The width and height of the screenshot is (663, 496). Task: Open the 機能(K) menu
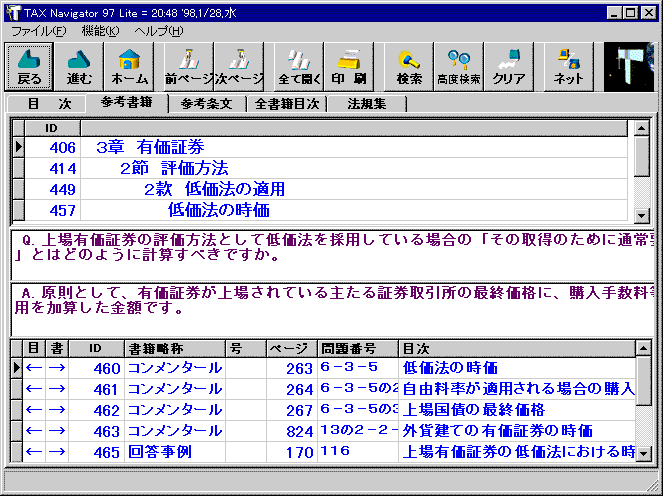(x=100, y=31)
